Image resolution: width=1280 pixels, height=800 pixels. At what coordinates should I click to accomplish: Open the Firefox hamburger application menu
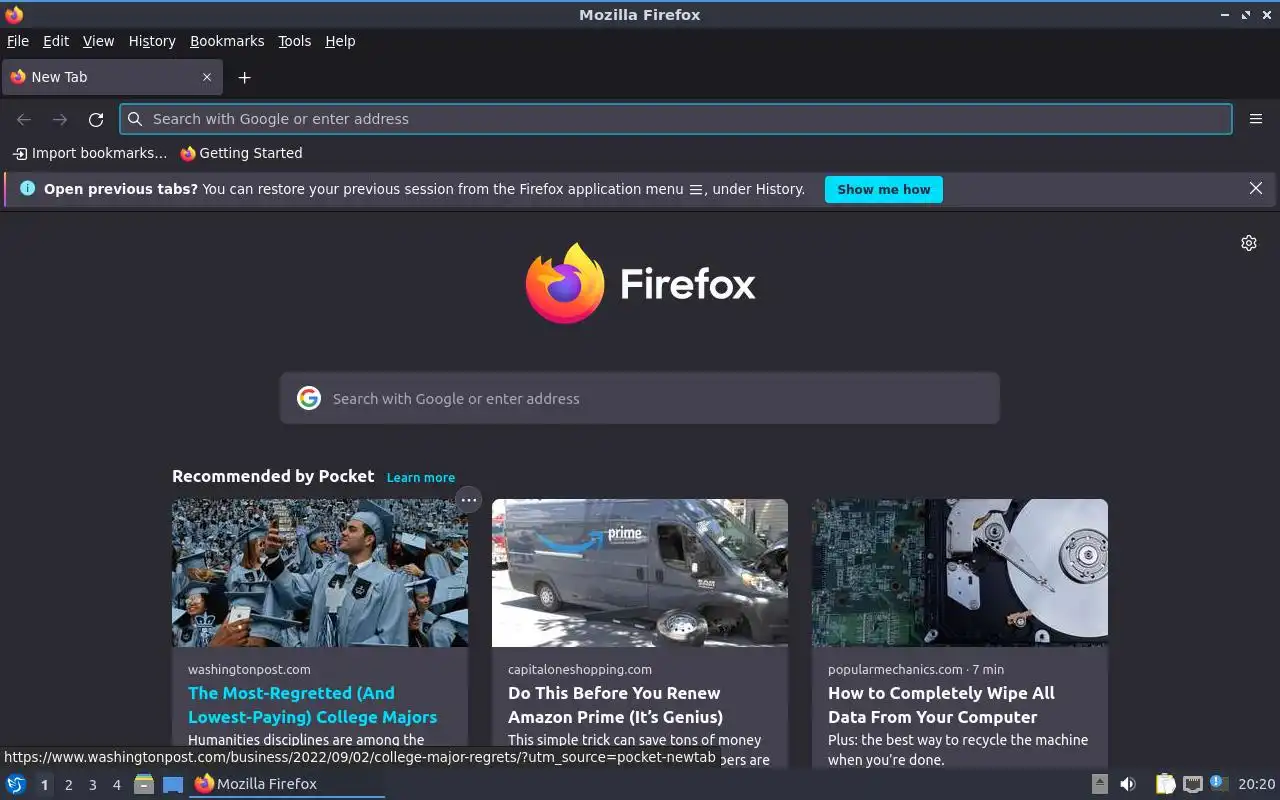(1256, 119)
